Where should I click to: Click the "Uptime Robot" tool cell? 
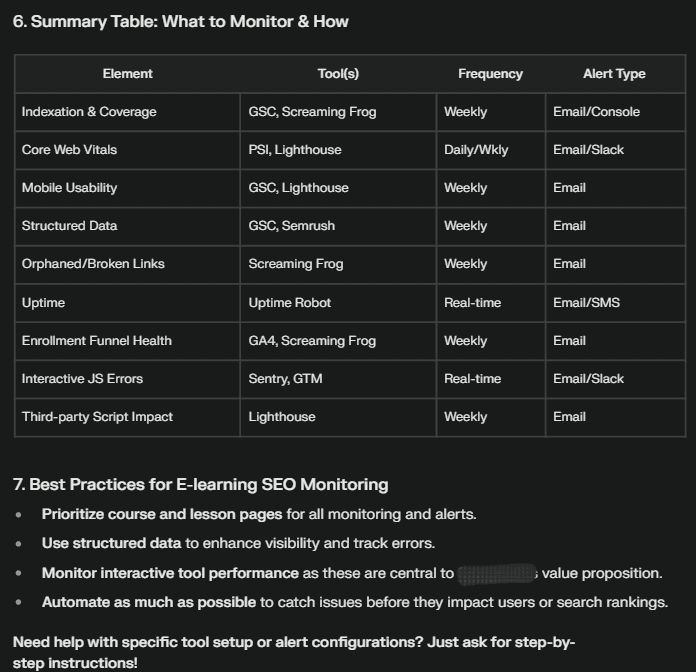click(290, 302)
